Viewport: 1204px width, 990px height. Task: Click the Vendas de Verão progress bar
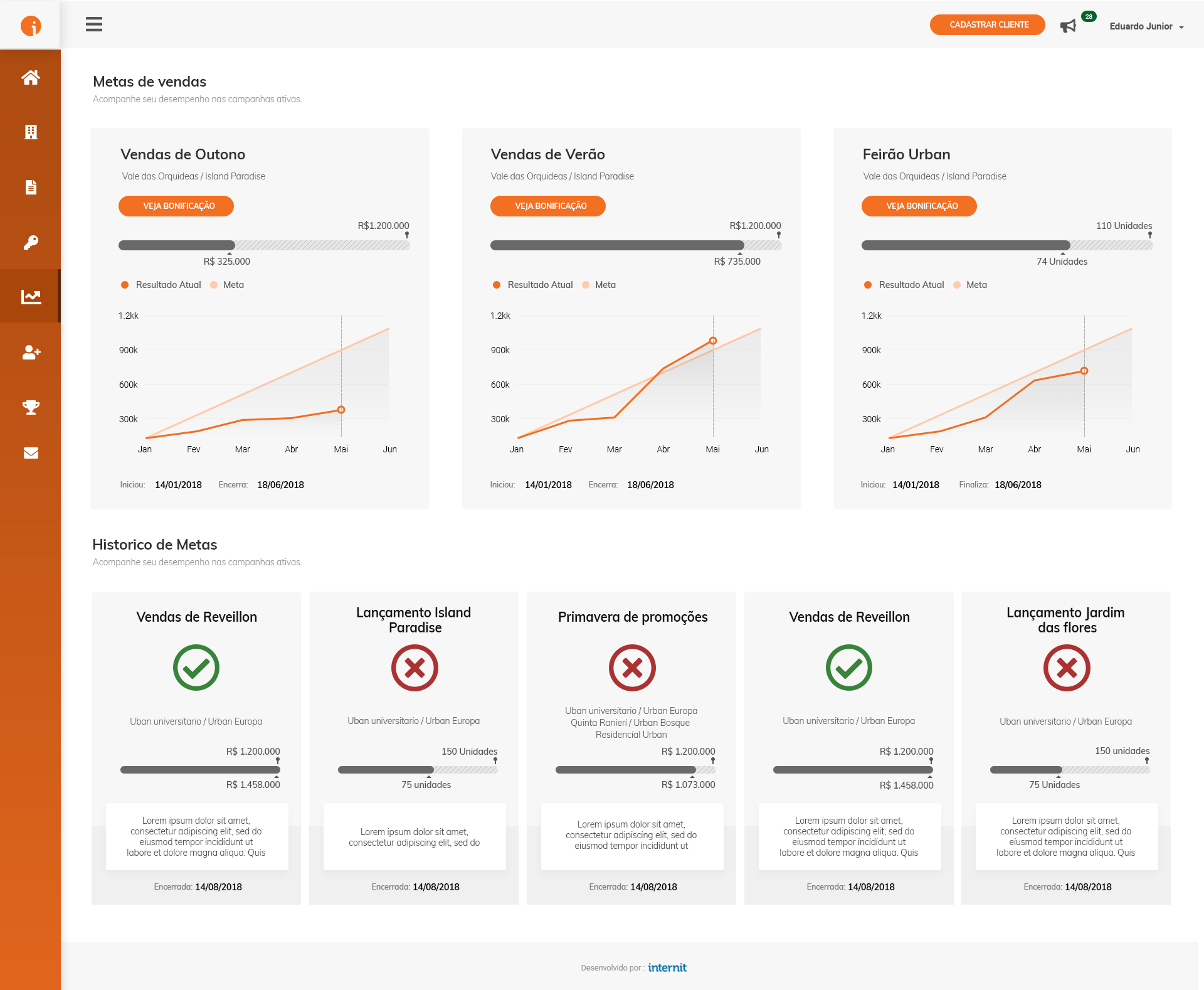[x=635, y=245]
